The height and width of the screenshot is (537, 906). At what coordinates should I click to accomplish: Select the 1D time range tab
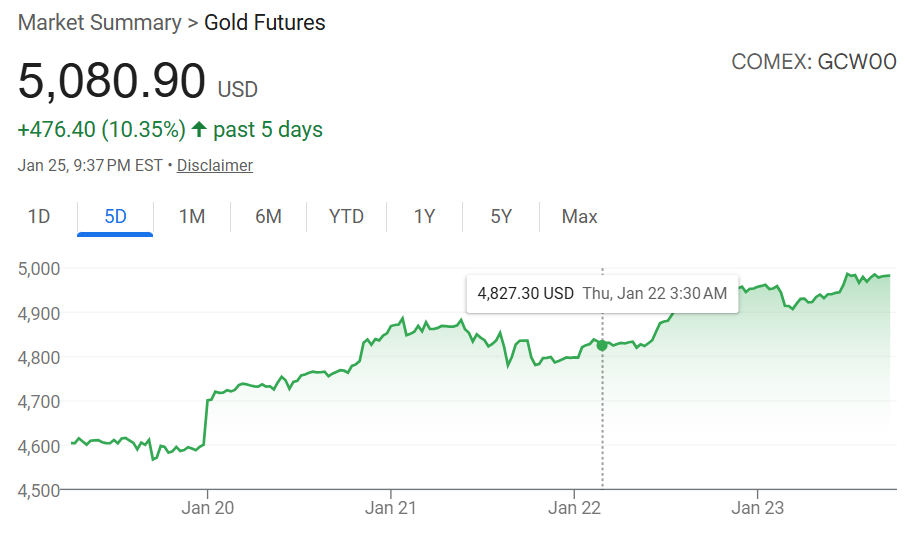(39, 216)
